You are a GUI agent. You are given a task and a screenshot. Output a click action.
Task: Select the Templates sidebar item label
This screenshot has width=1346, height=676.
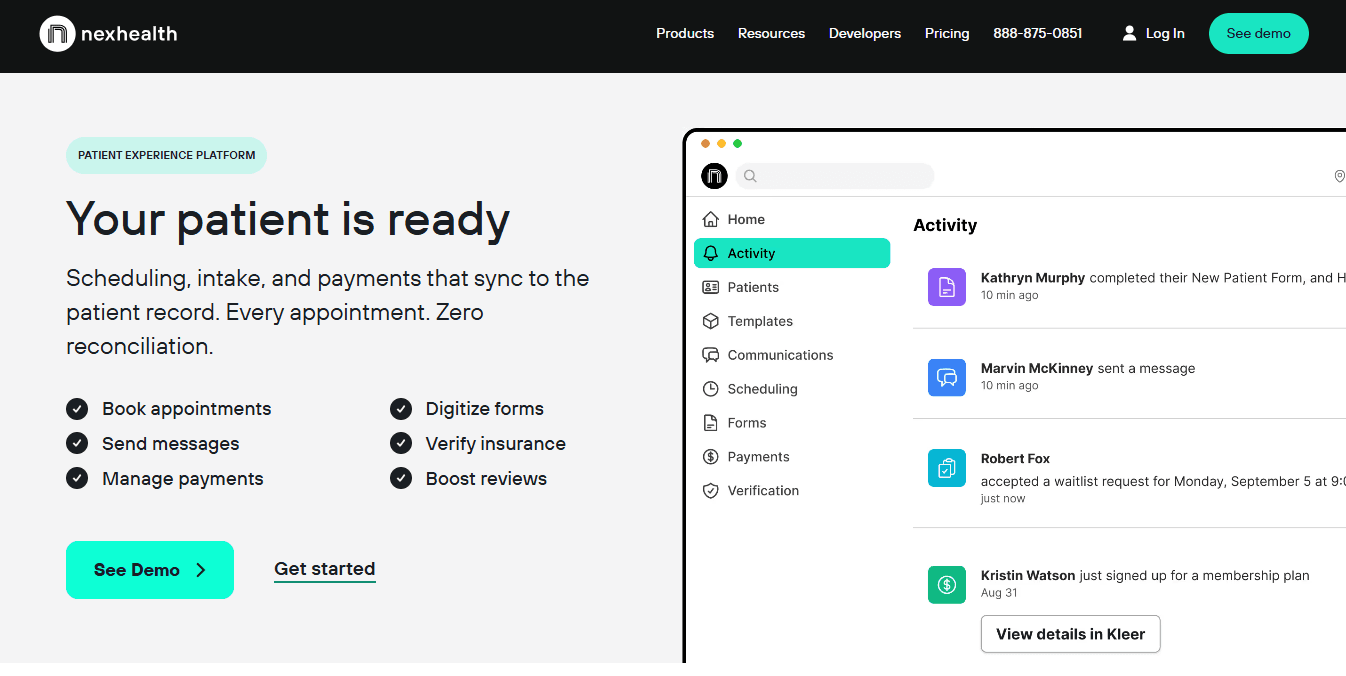(x=760, y=321)
